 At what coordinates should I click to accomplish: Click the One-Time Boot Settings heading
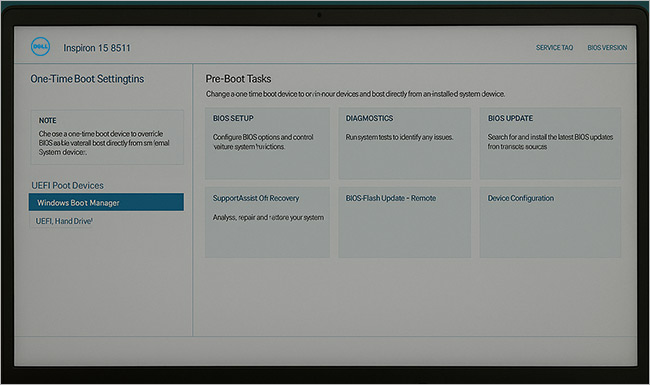coord(87,79)
